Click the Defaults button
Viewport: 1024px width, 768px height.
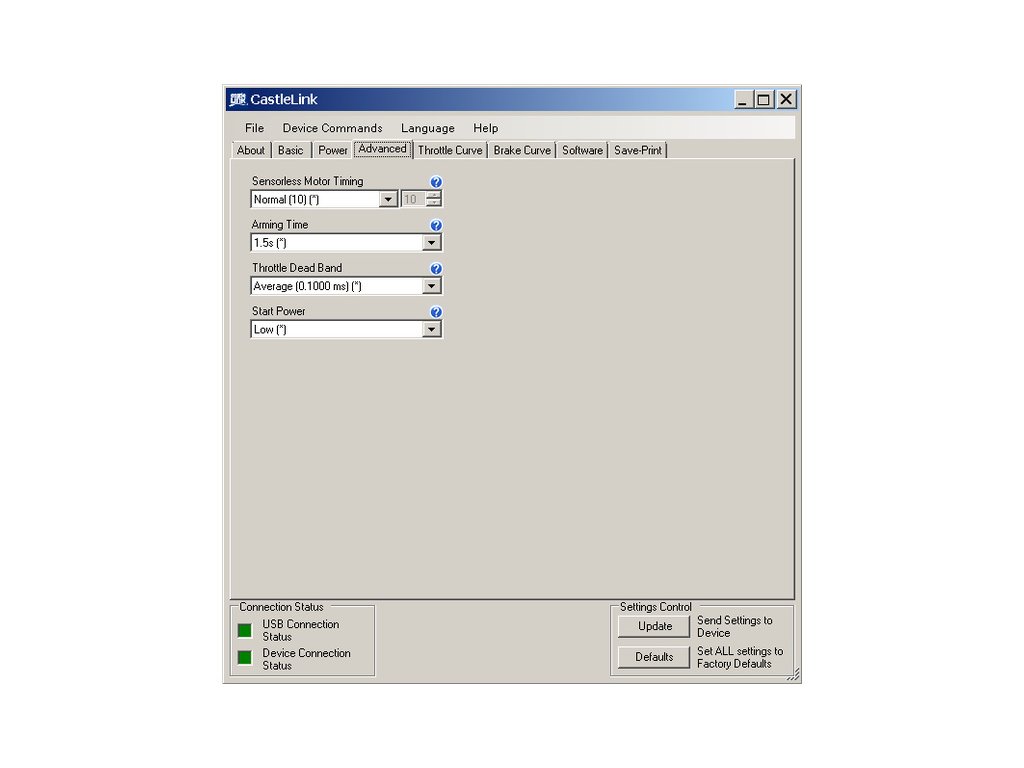click(654, 657)
